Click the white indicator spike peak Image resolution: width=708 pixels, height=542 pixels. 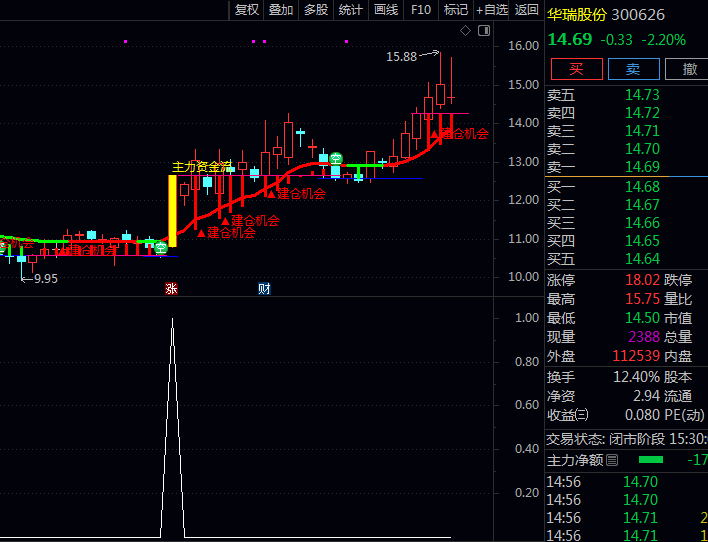pyautogui.click(x=172, y=320)
